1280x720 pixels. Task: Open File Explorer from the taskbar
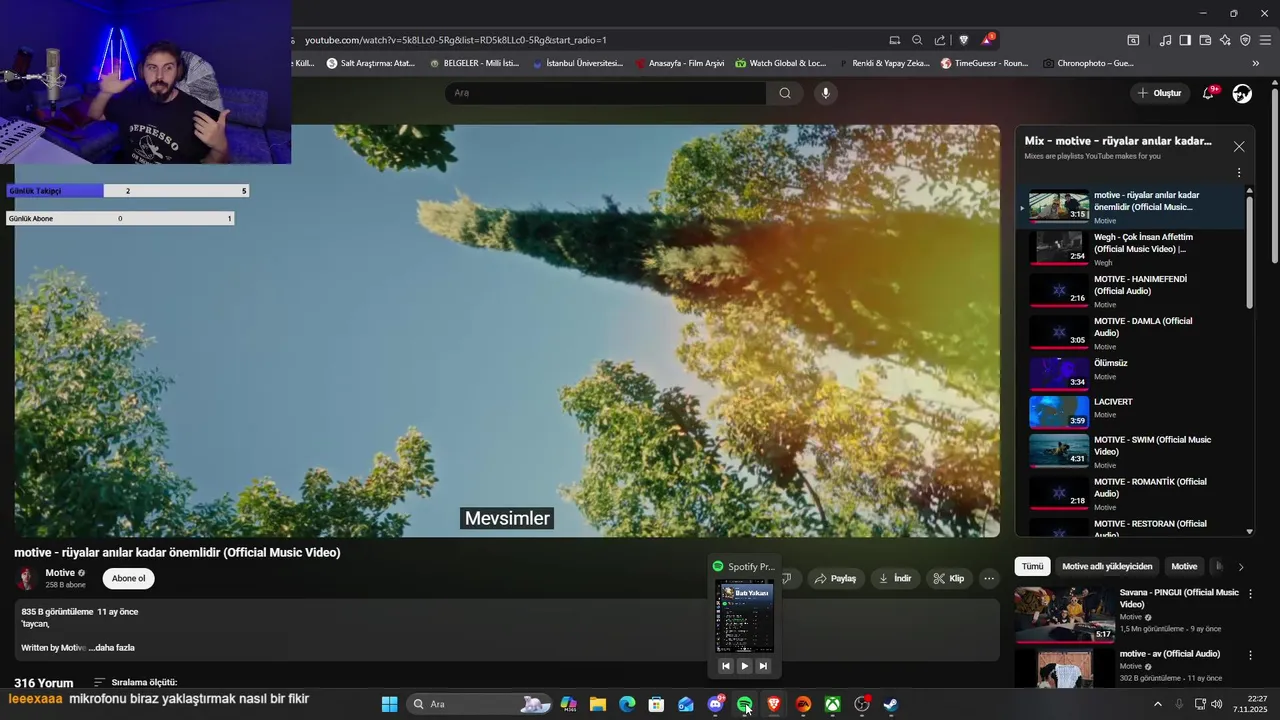point(597,704)
